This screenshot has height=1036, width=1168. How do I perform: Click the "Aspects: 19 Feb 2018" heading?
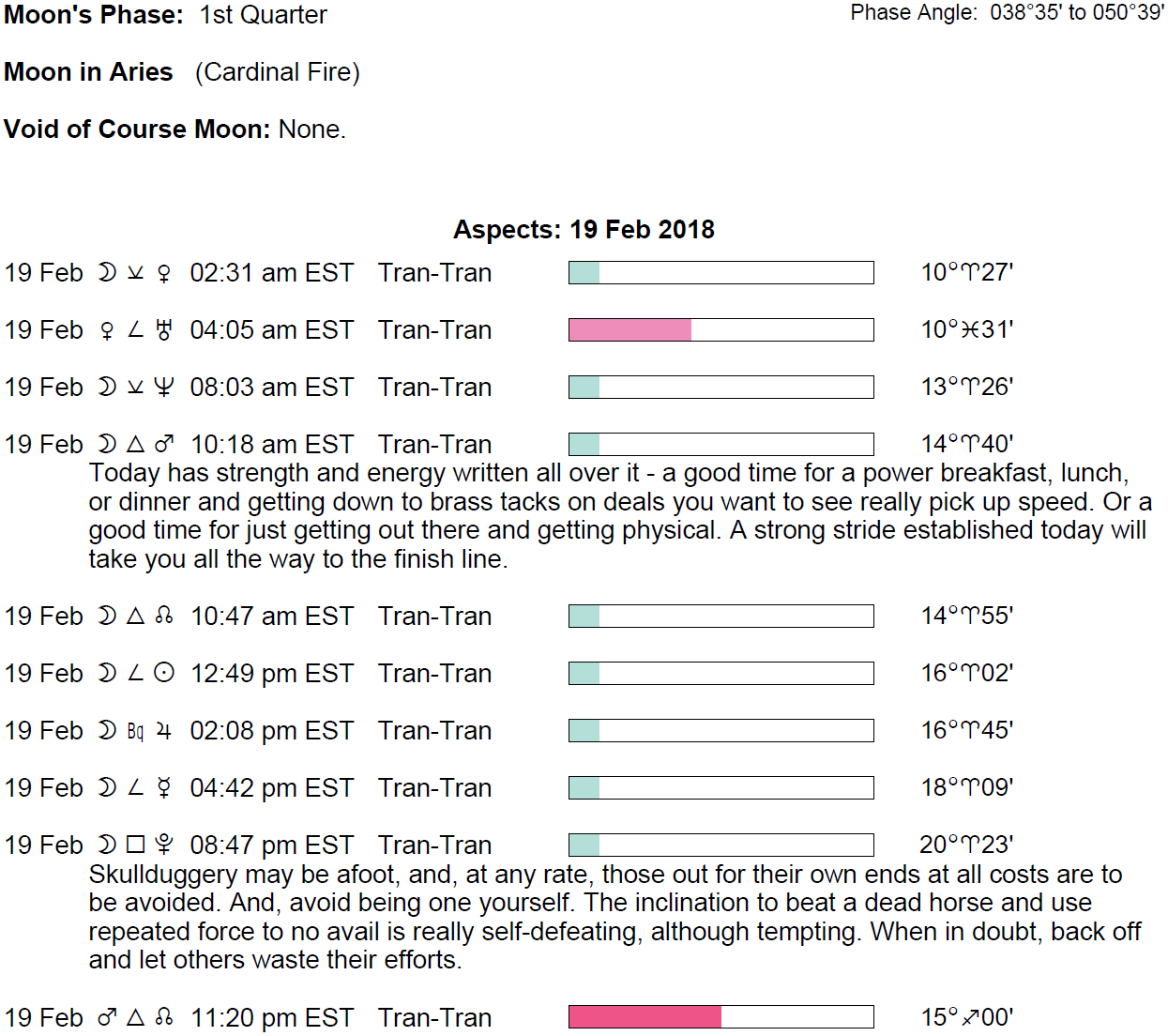584,230
